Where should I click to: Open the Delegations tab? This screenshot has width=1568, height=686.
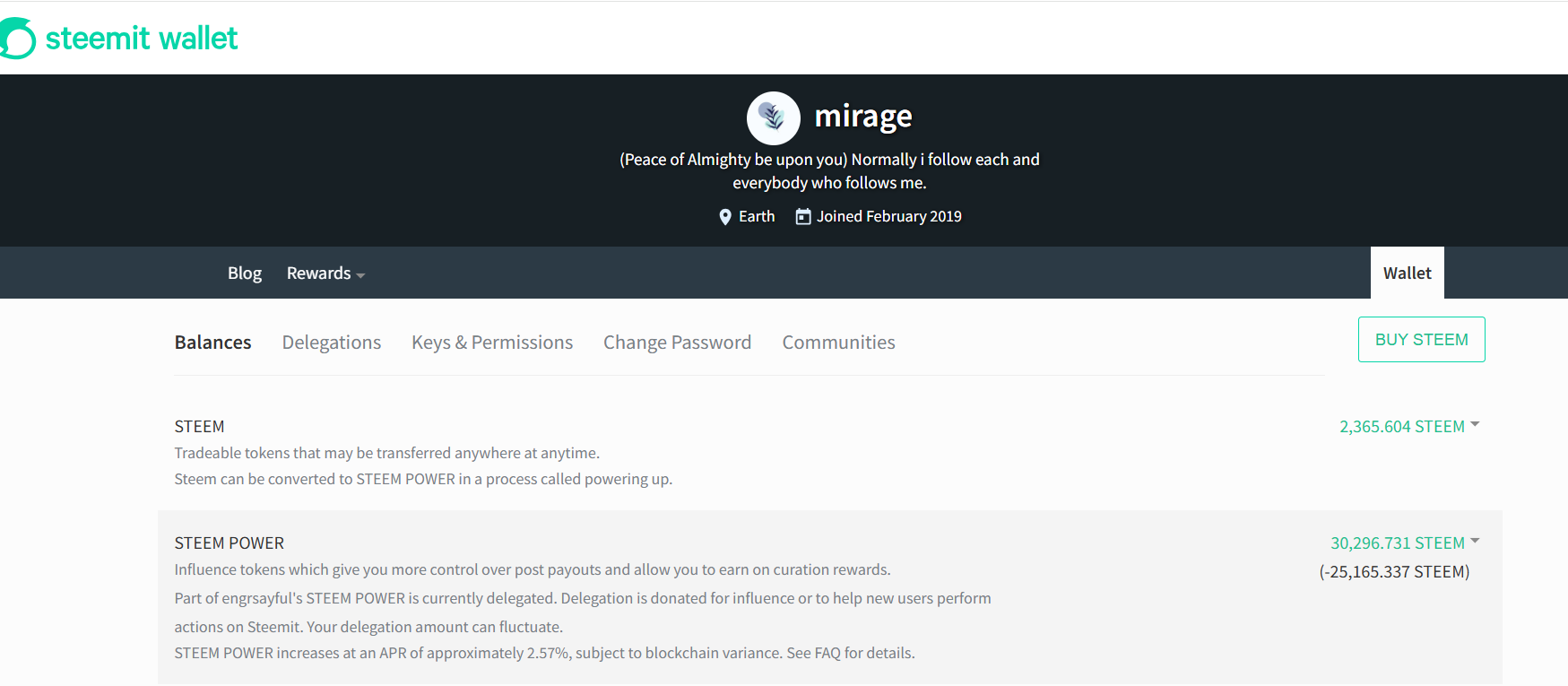pos(332,343)
